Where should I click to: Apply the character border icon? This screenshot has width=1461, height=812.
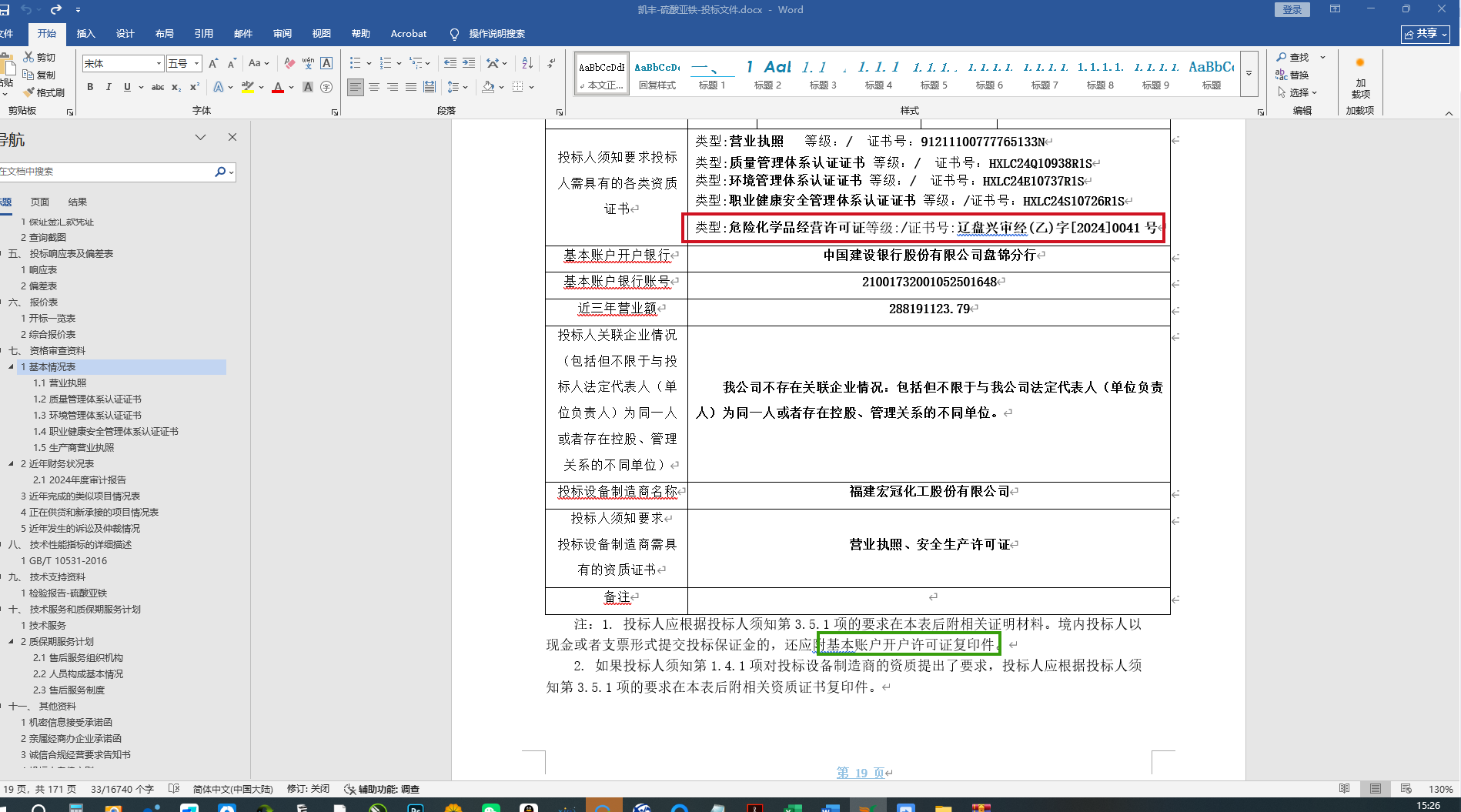326,63
